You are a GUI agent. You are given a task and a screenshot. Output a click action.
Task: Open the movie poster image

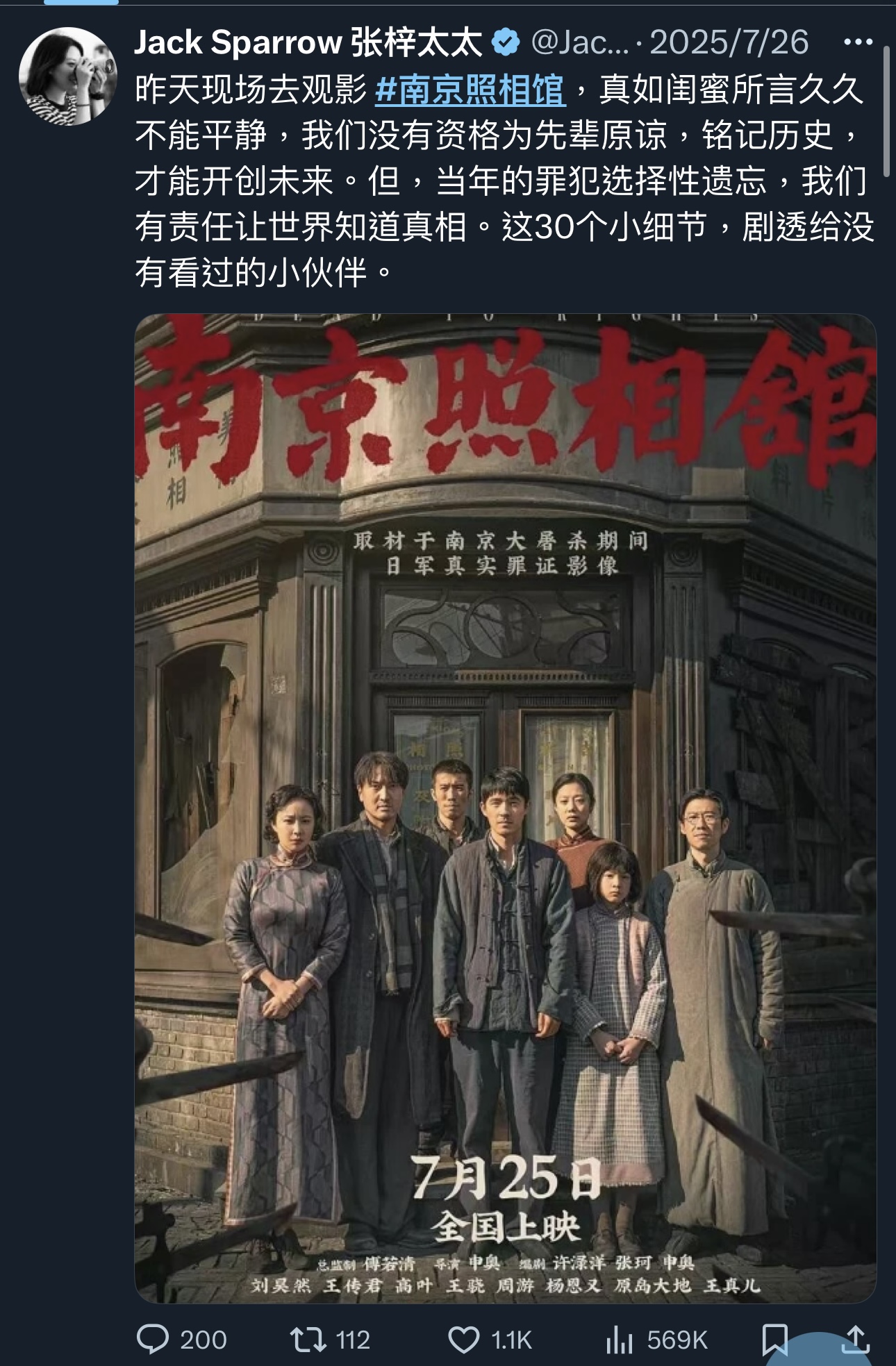[x=506, y=808]
